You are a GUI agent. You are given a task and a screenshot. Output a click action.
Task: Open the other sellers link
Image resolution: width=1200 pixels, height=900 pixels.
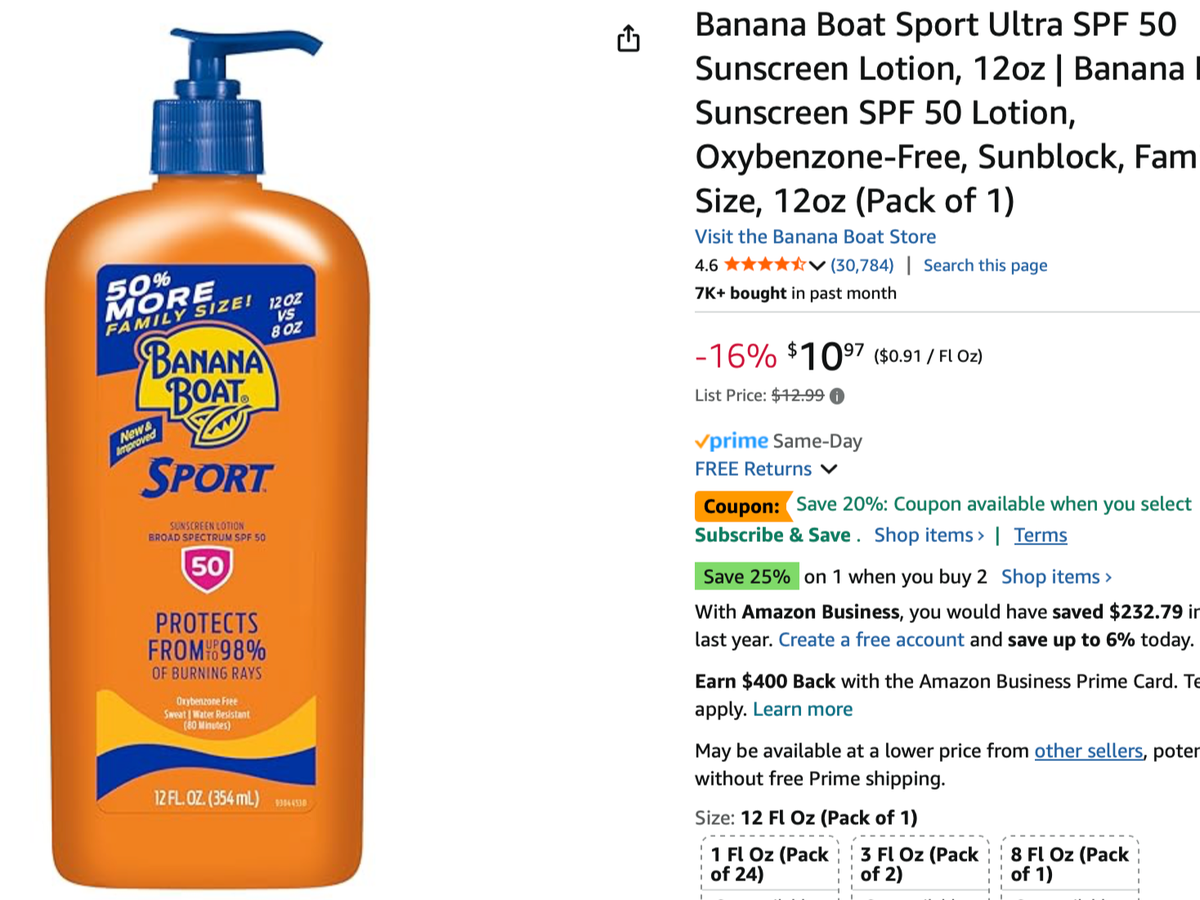1088,750
